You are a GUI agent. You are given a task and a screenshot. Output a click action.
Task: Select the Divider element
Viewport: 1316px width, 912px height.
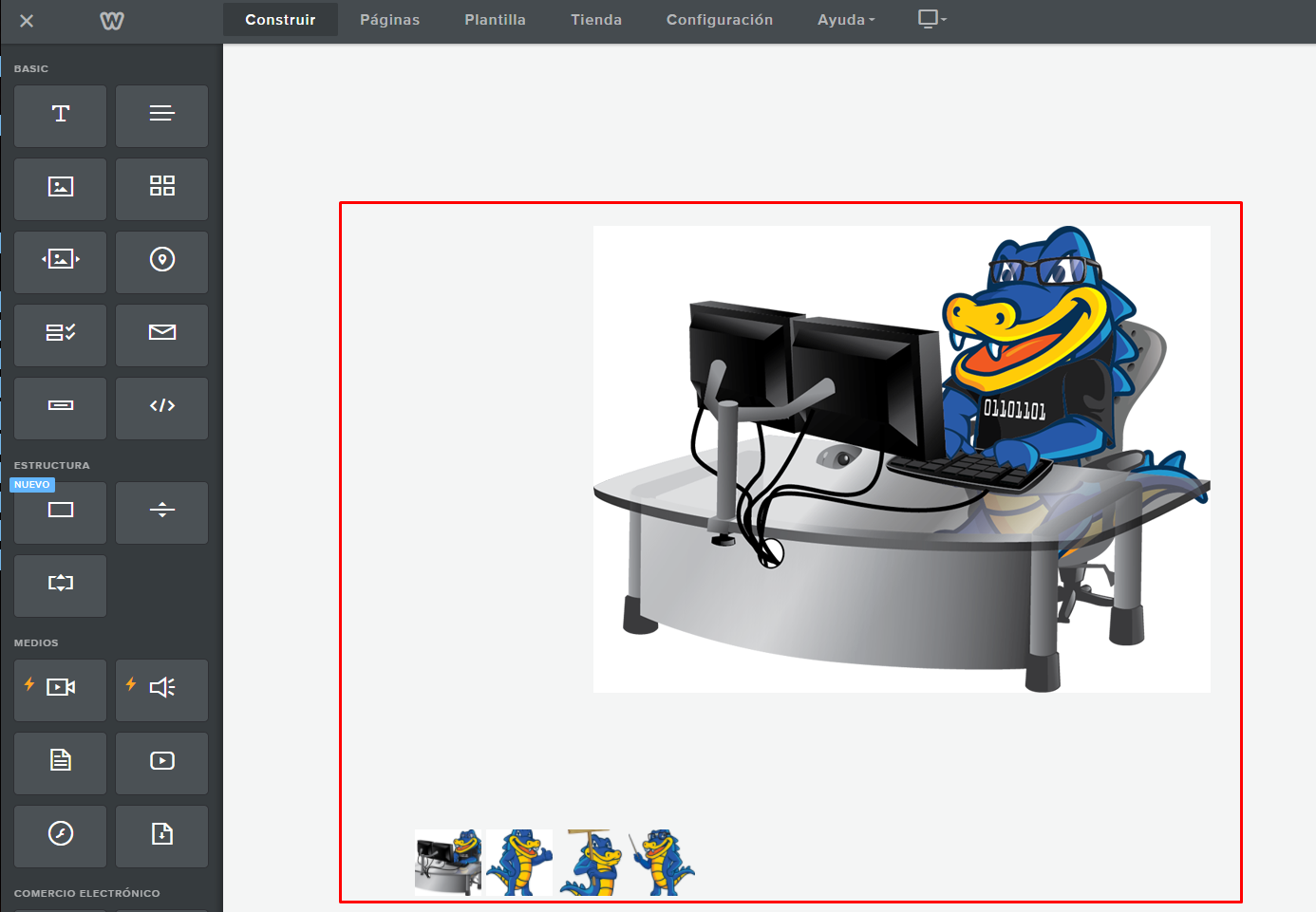point(162,512)
